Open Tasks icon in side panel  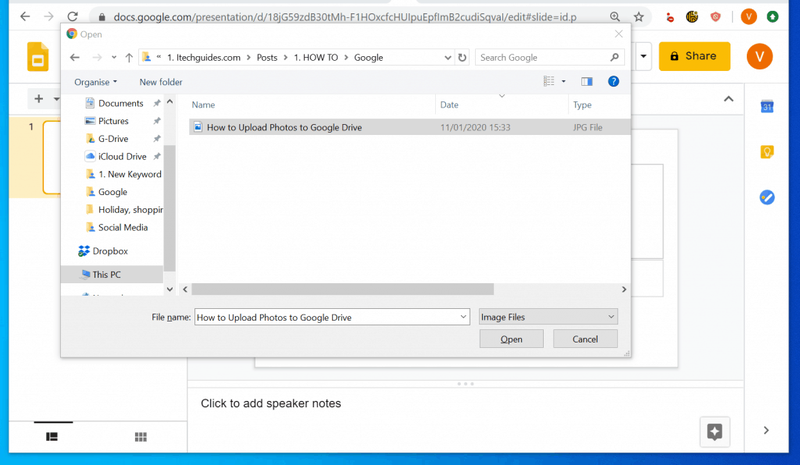click(767, 197)
